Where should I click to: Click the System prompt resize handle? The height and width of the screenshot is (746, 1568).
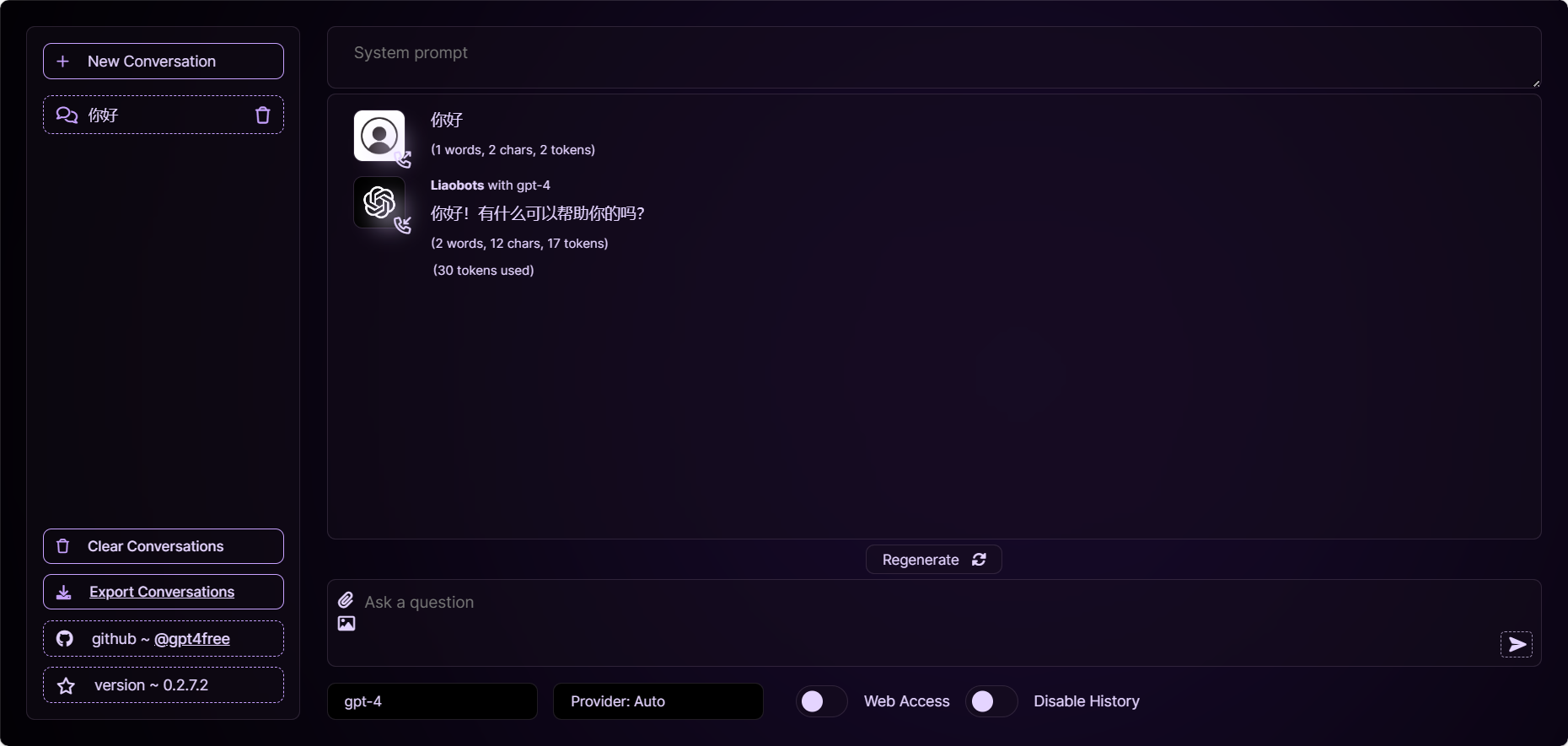click(1536, 83)
